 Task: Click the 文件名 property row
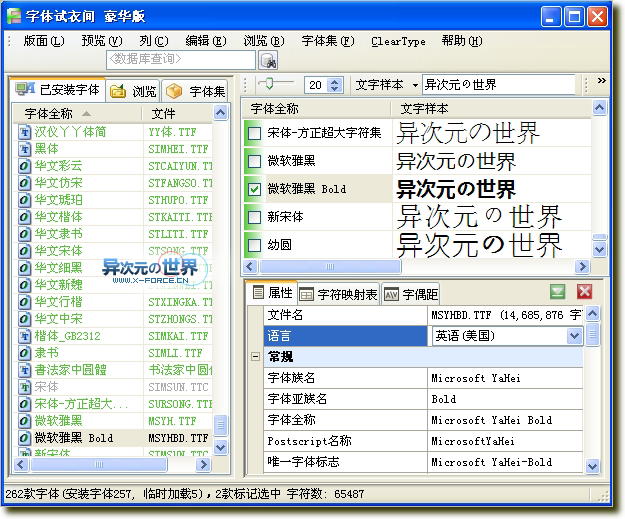click(x=423, y=315)
